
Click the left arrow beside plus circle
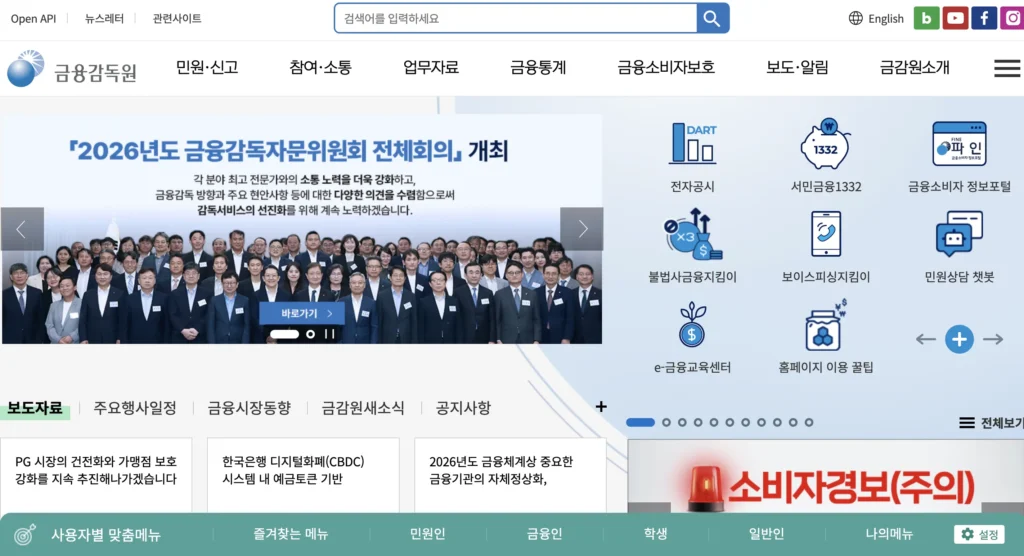(925, 339)
